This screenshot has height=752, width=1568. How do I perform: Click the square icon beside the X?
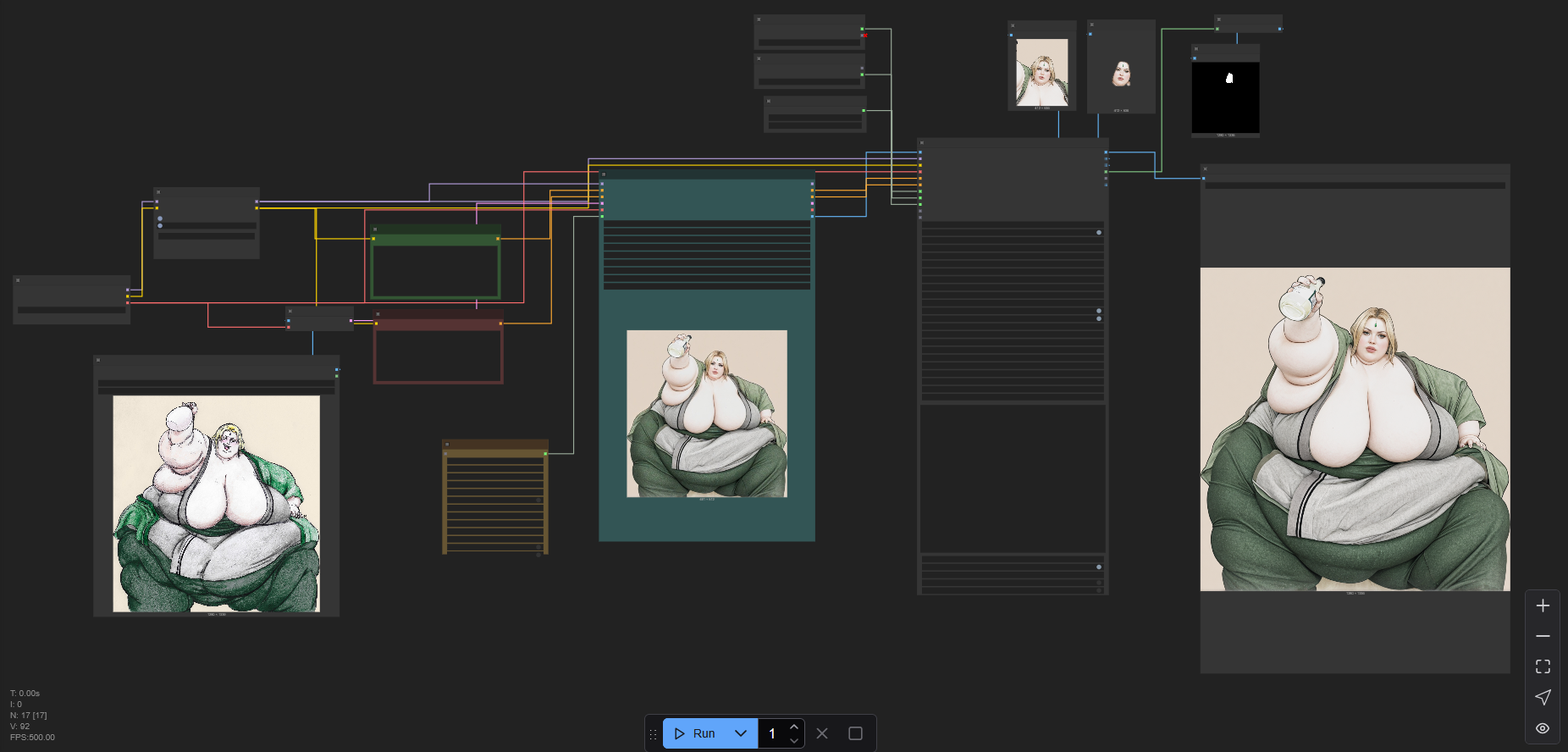pos(855,733)
